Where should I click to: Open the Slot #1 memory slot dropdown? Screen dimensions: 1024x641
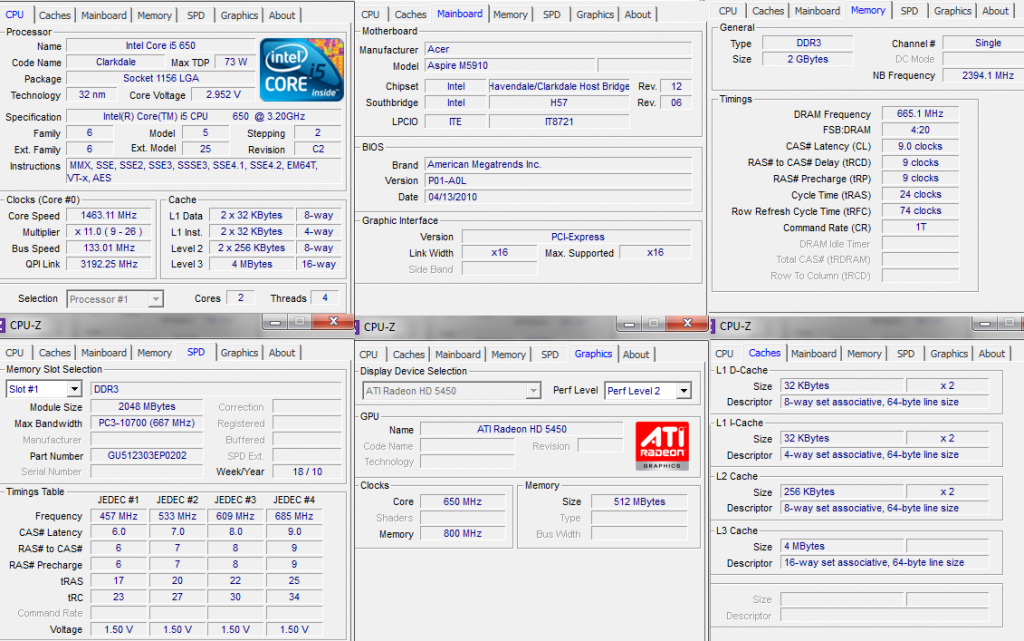(x=74, y=389)
